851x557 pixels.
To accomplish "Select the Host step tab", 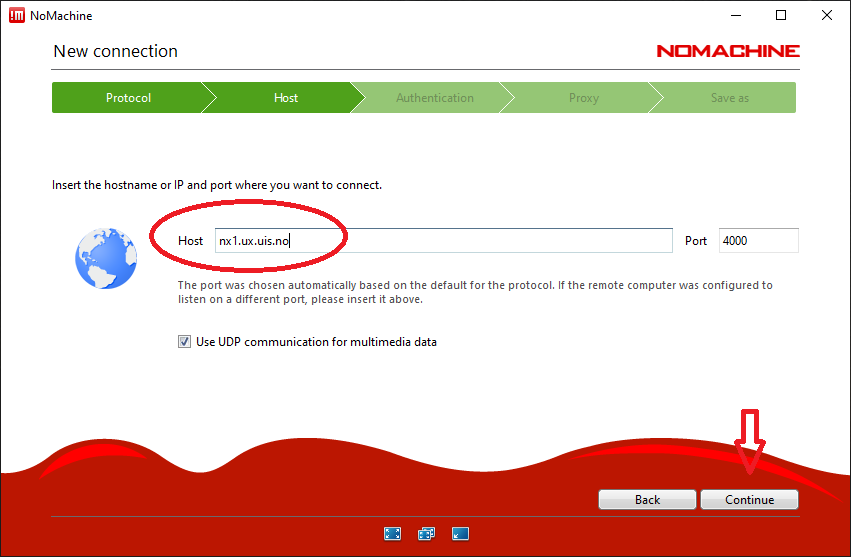I will tap(285, 98).
